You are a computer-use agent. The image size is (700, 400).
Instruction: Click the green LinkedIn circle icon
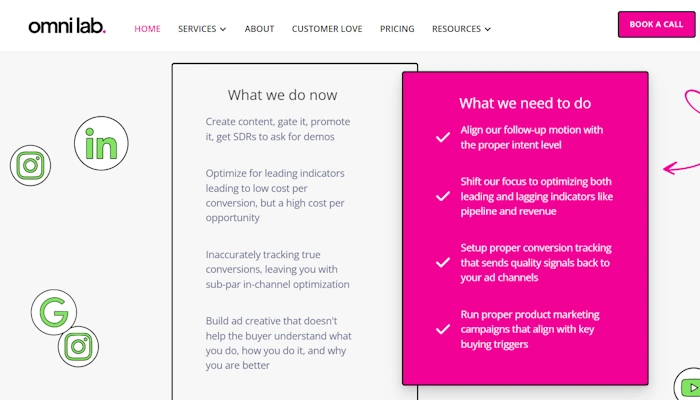point(101,143)
